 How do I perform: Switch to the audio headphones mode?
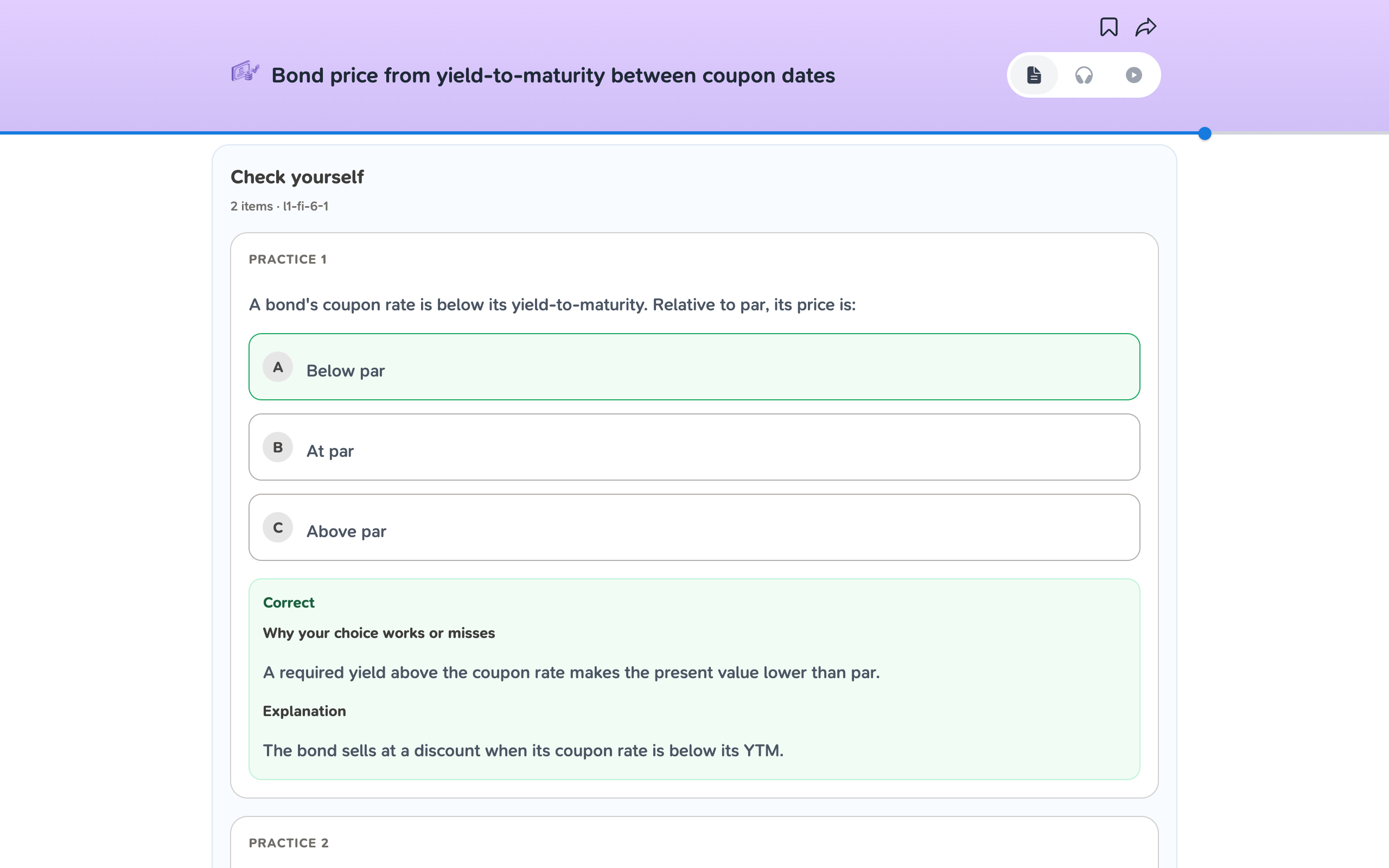pyautogui.click(x=1084, y=75)
